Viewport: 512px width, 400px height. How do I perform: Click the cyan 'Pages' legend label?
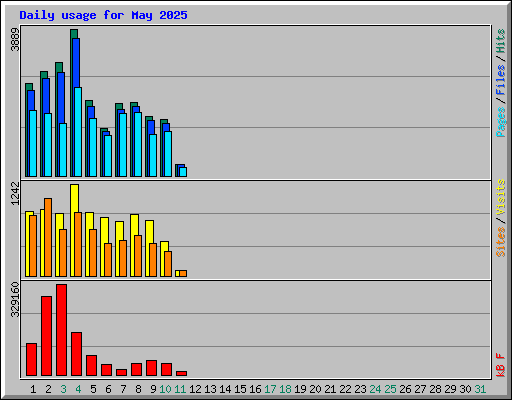click(x=500, y=122)
